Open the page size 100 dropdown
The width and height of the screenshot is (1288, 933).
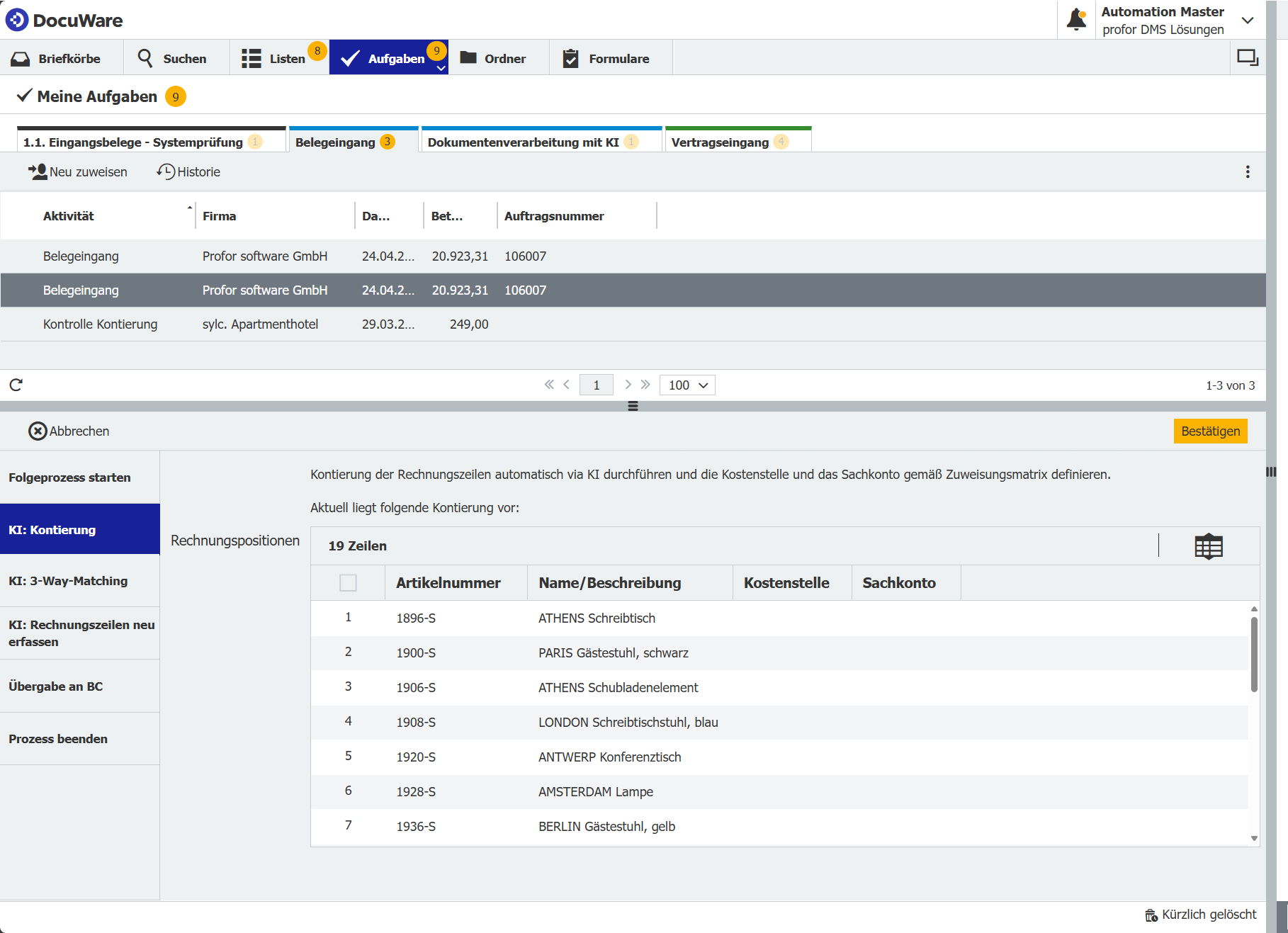point(686,385)
